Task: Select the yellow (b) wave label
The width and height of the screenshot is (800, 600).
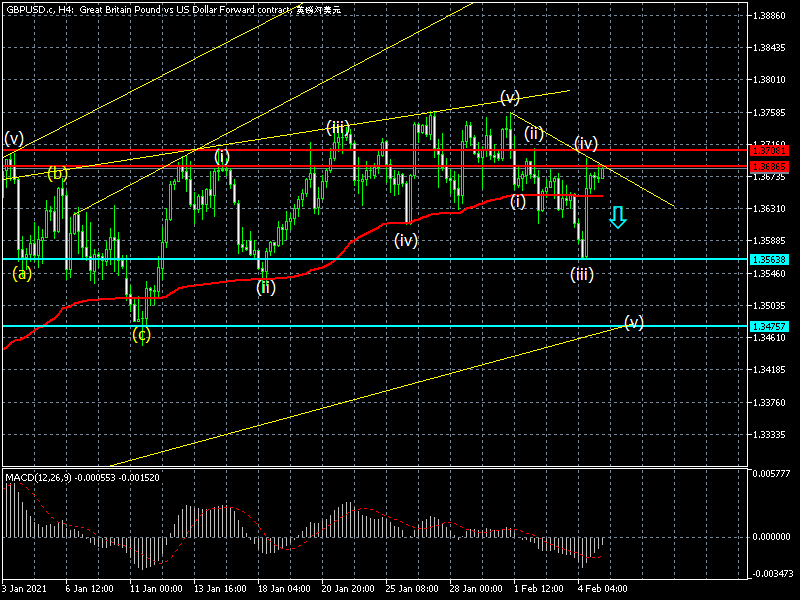Action: click(x=58, y=173)
